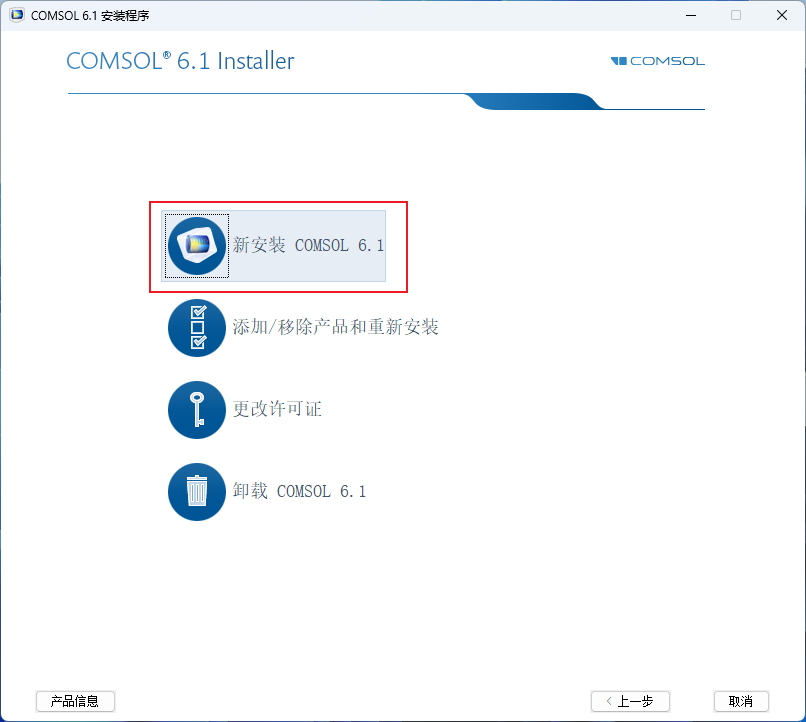
Task: Open 产品信息 product information button
Action: (75, 701)
